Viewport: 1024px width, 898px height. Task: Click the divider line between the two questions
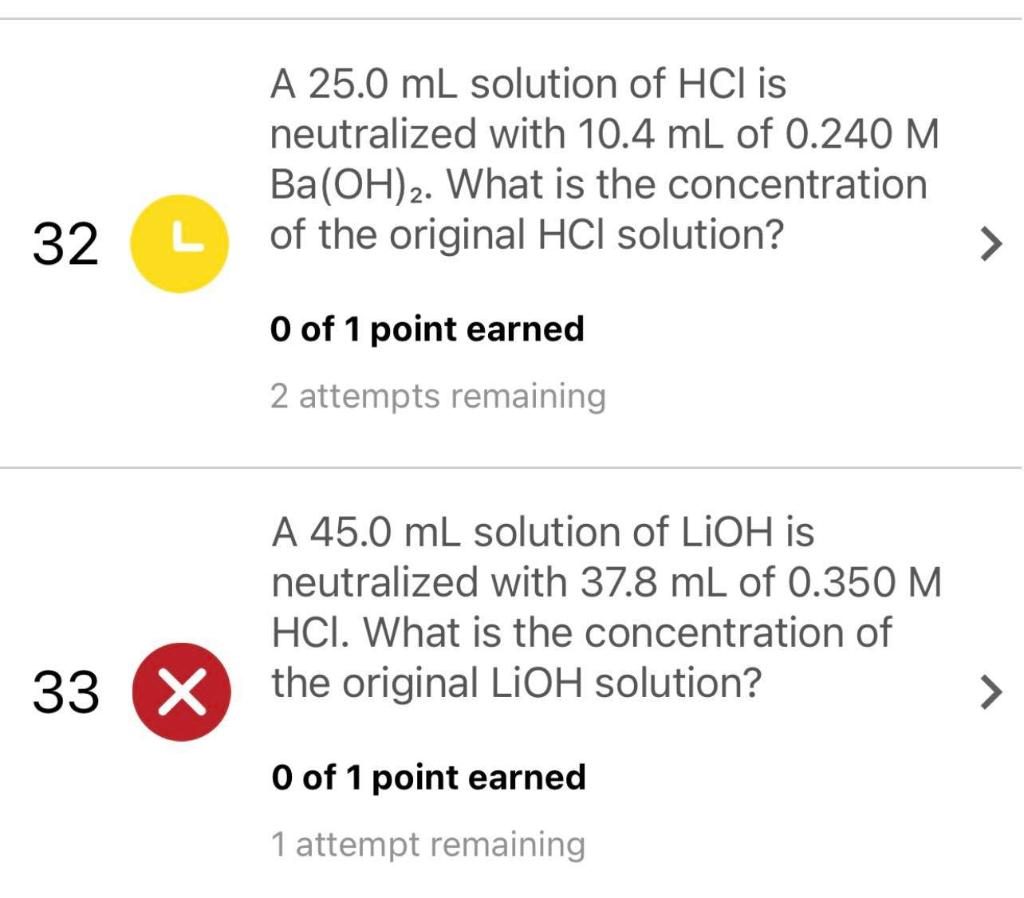click(512, 464)
